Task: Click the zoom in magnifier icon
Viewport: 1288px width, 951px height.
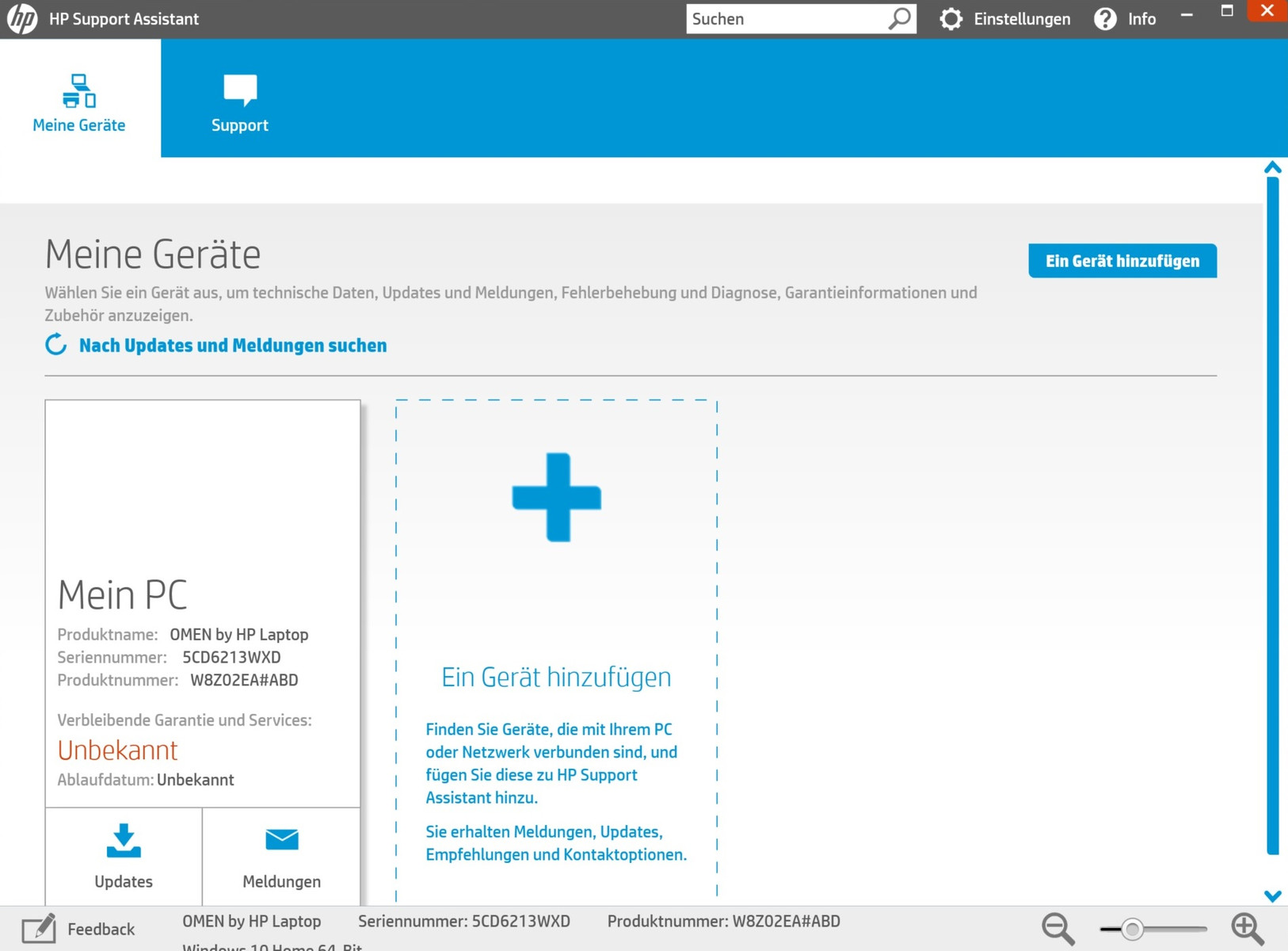Action: click(1248, 929)
